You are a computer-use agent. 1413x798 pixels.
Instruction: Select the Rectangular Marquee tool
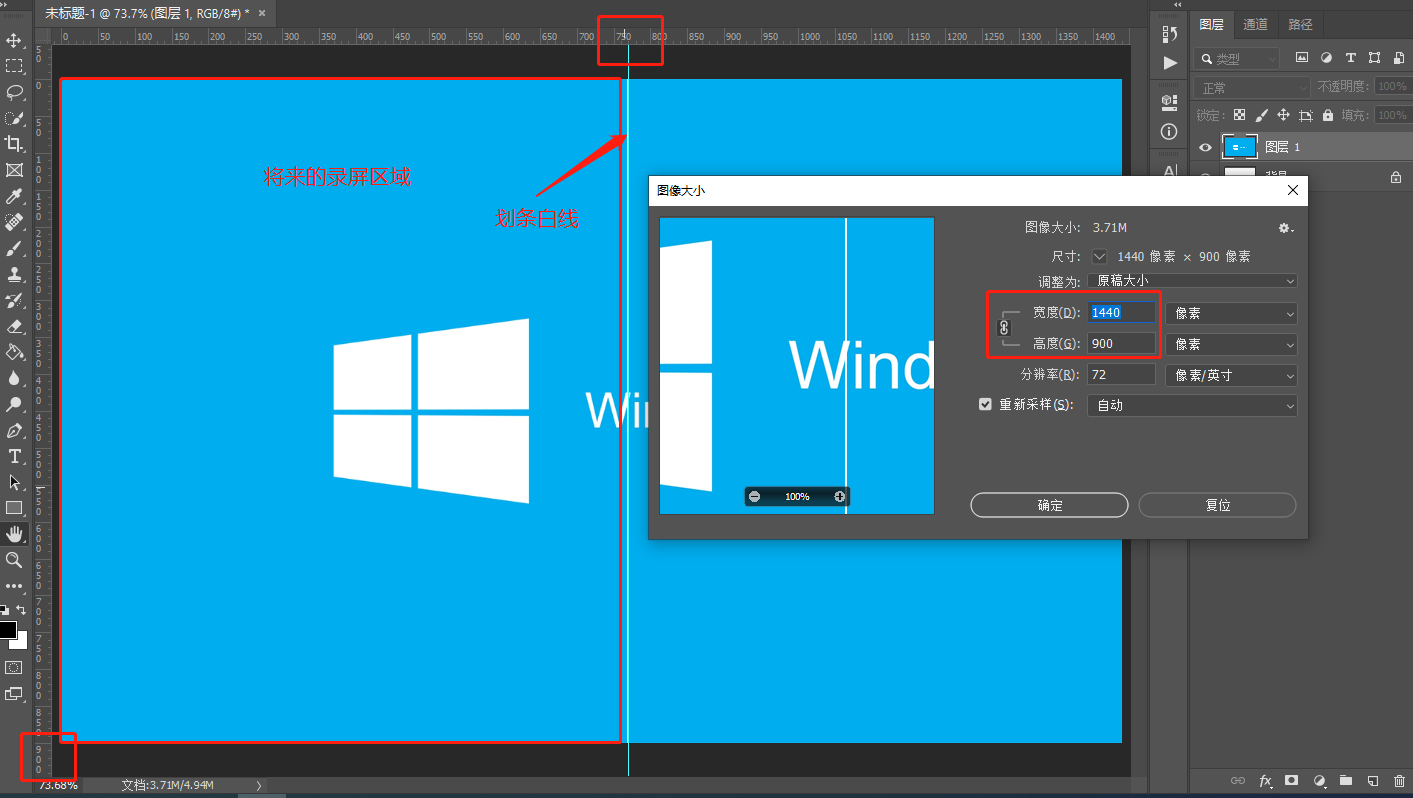14,66
